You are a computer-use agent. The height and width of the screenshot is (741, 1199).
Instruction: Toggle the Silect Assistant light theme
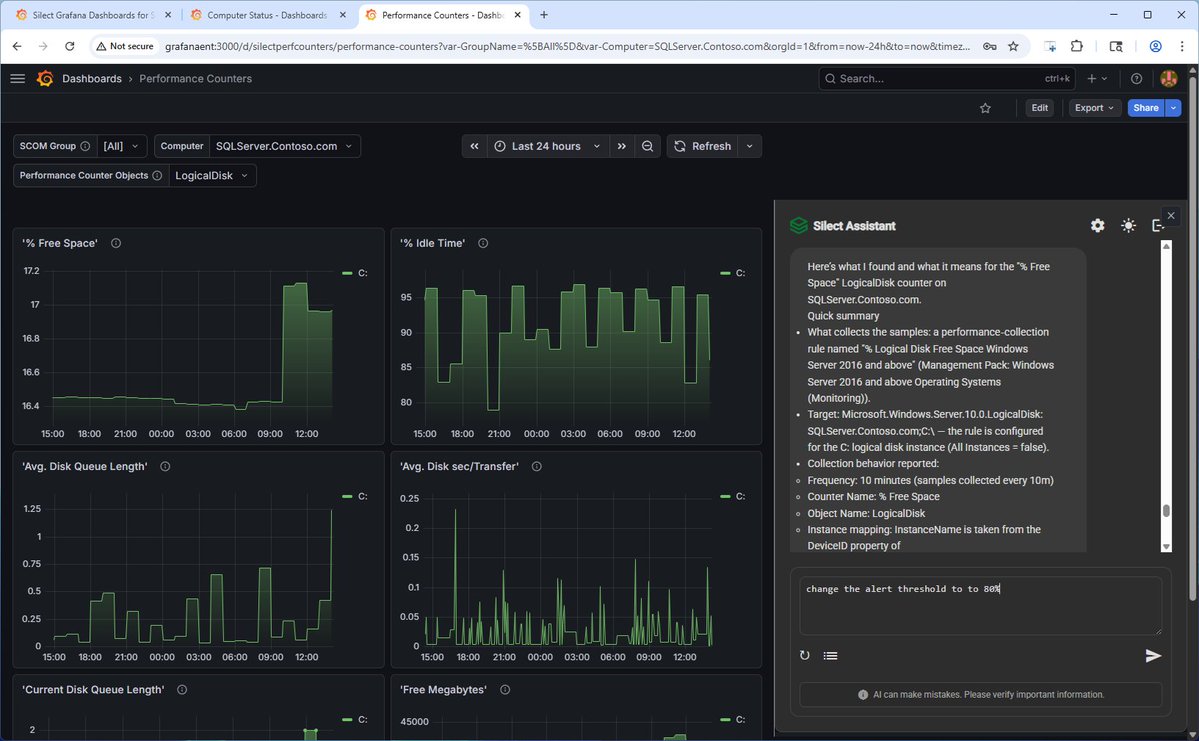[1128, 225]
